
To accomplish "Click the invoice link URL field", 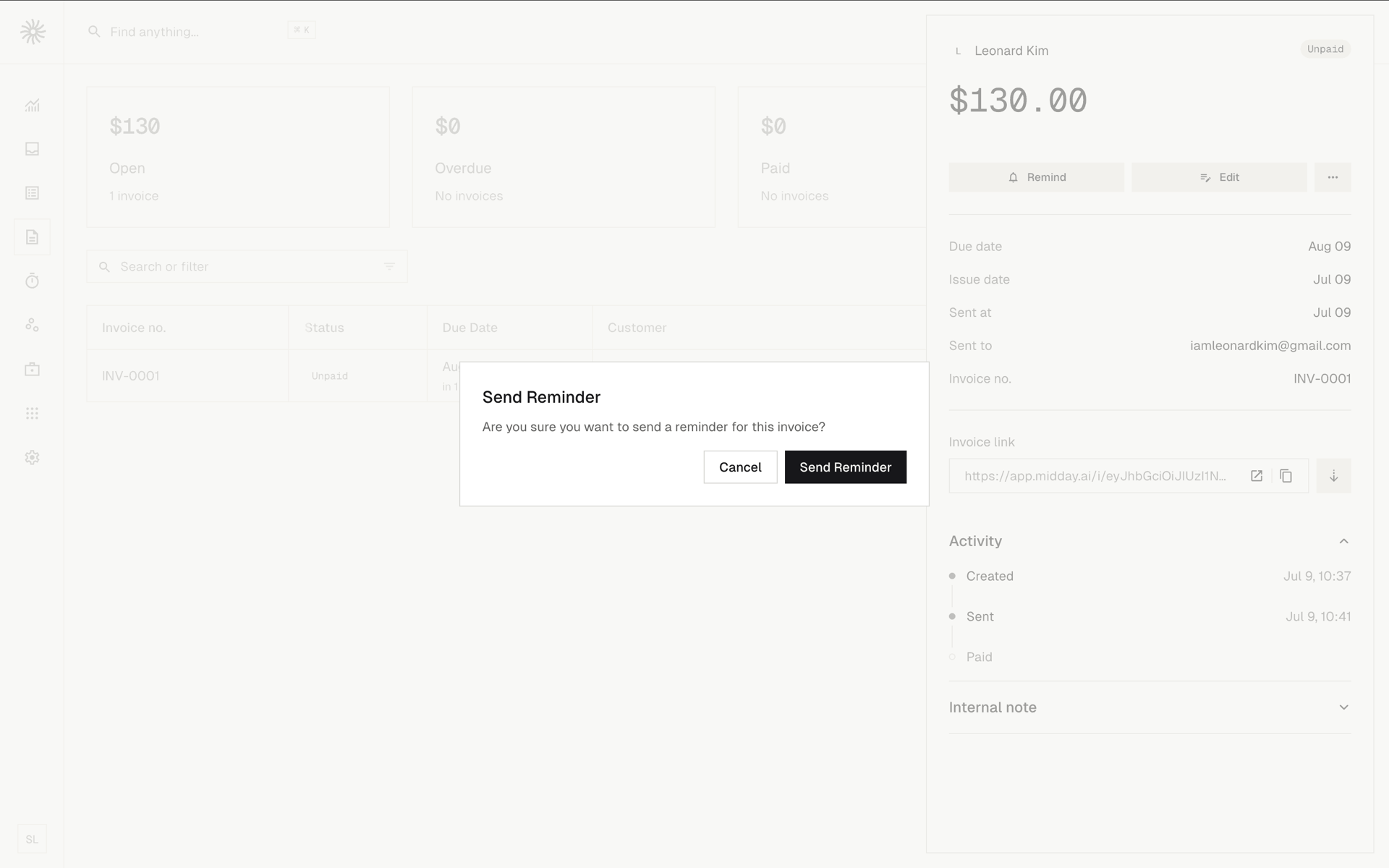I will (x=1095, y=476).
